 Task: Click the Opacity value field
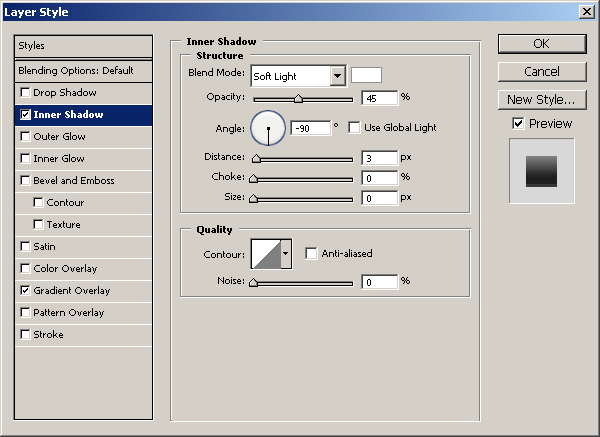pyautogui.click(x=380, y=98)
